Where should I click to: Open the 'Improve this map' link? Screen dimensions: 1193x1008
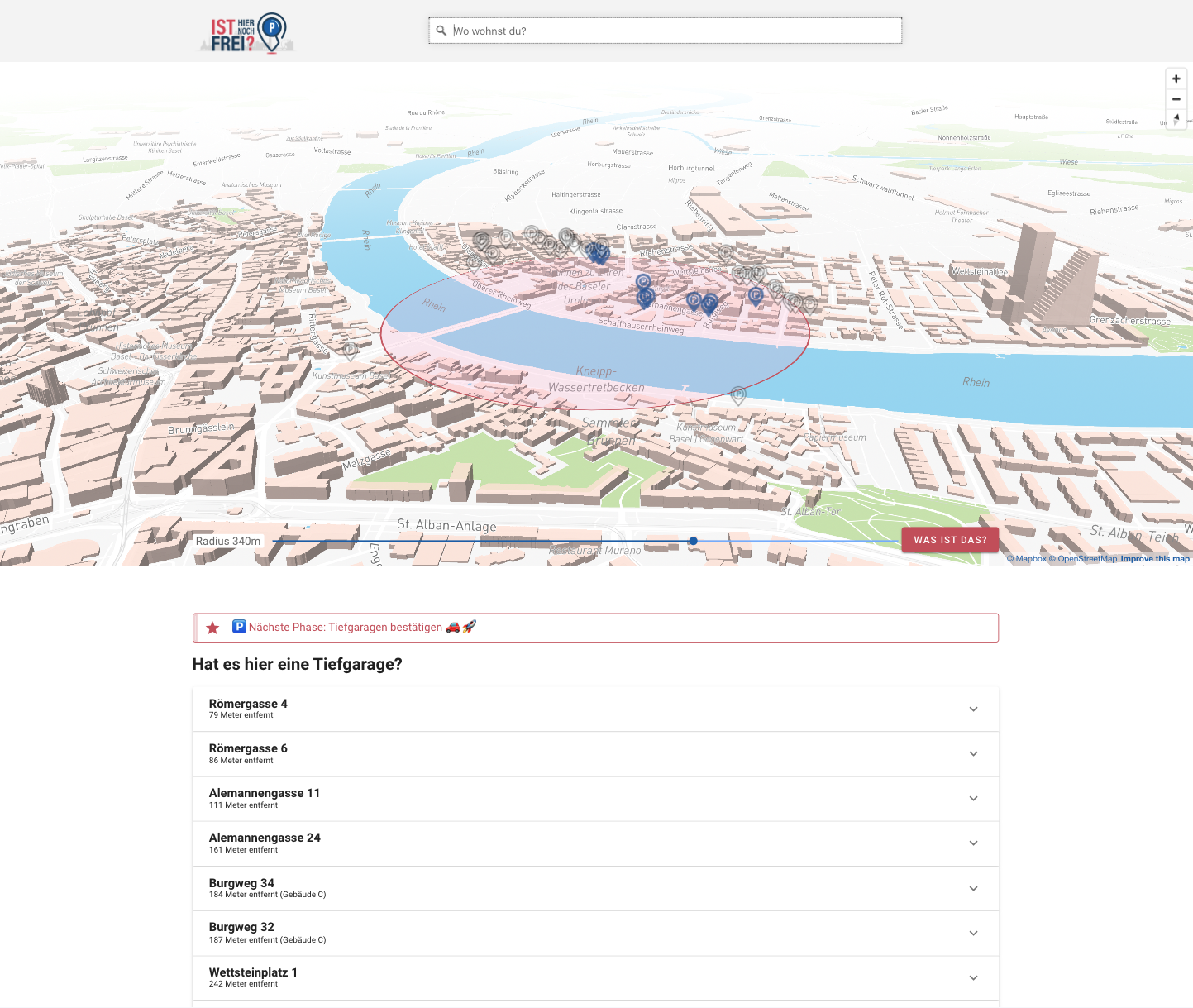1154,559
